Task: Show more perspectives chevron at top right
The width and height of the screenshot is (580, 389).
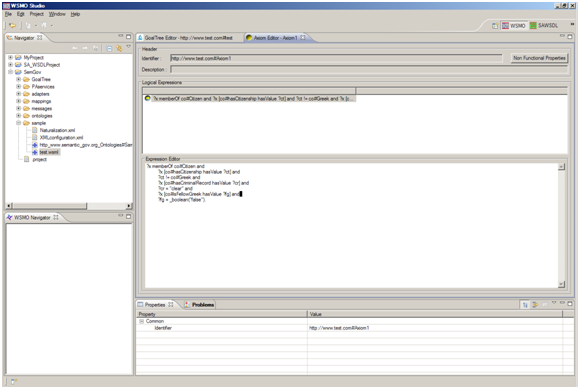Action: (572, 24)
